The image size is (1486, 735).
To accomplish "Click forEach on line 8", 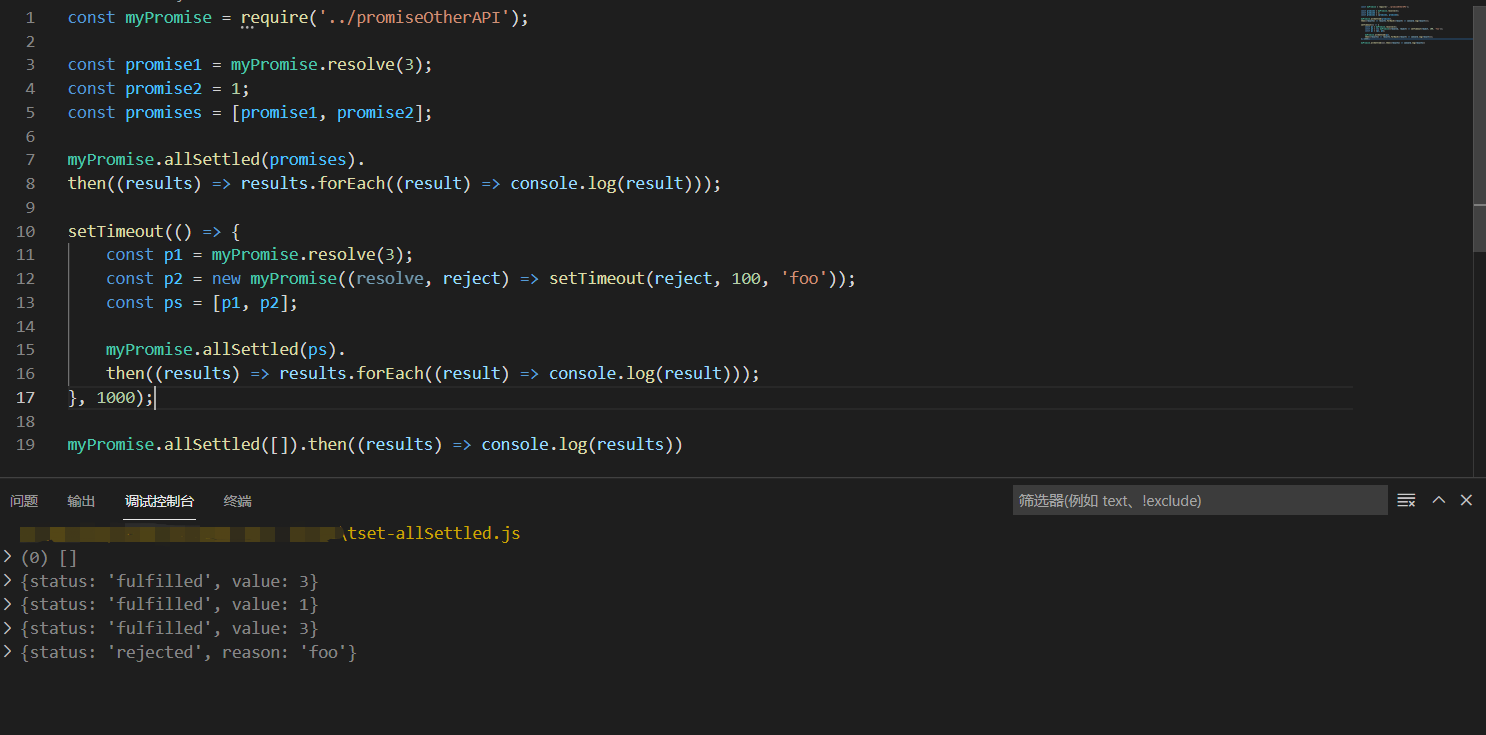I will pos(352,184).
